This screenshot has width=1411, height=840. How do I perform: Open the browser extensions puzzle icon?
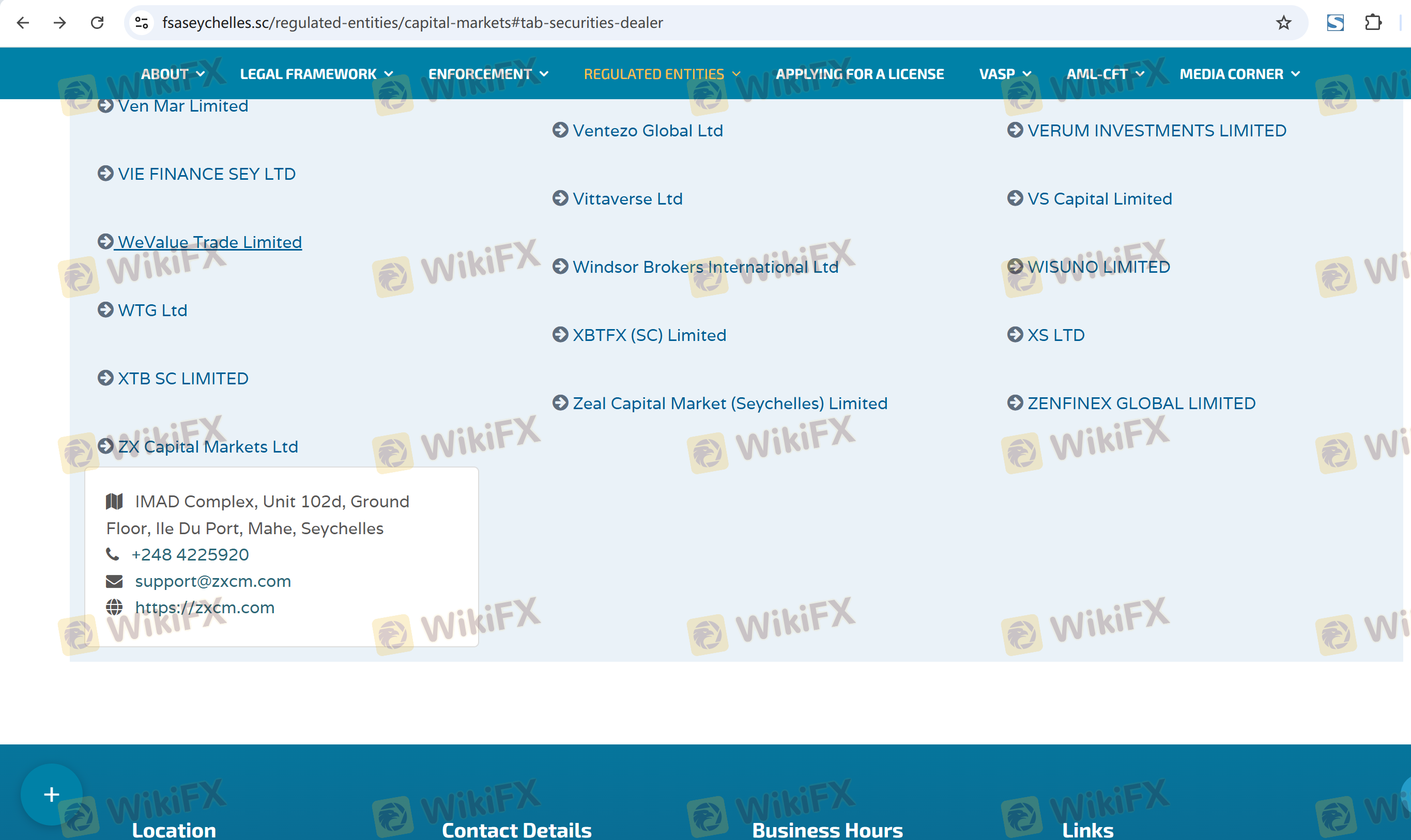tap(1373, 23)
